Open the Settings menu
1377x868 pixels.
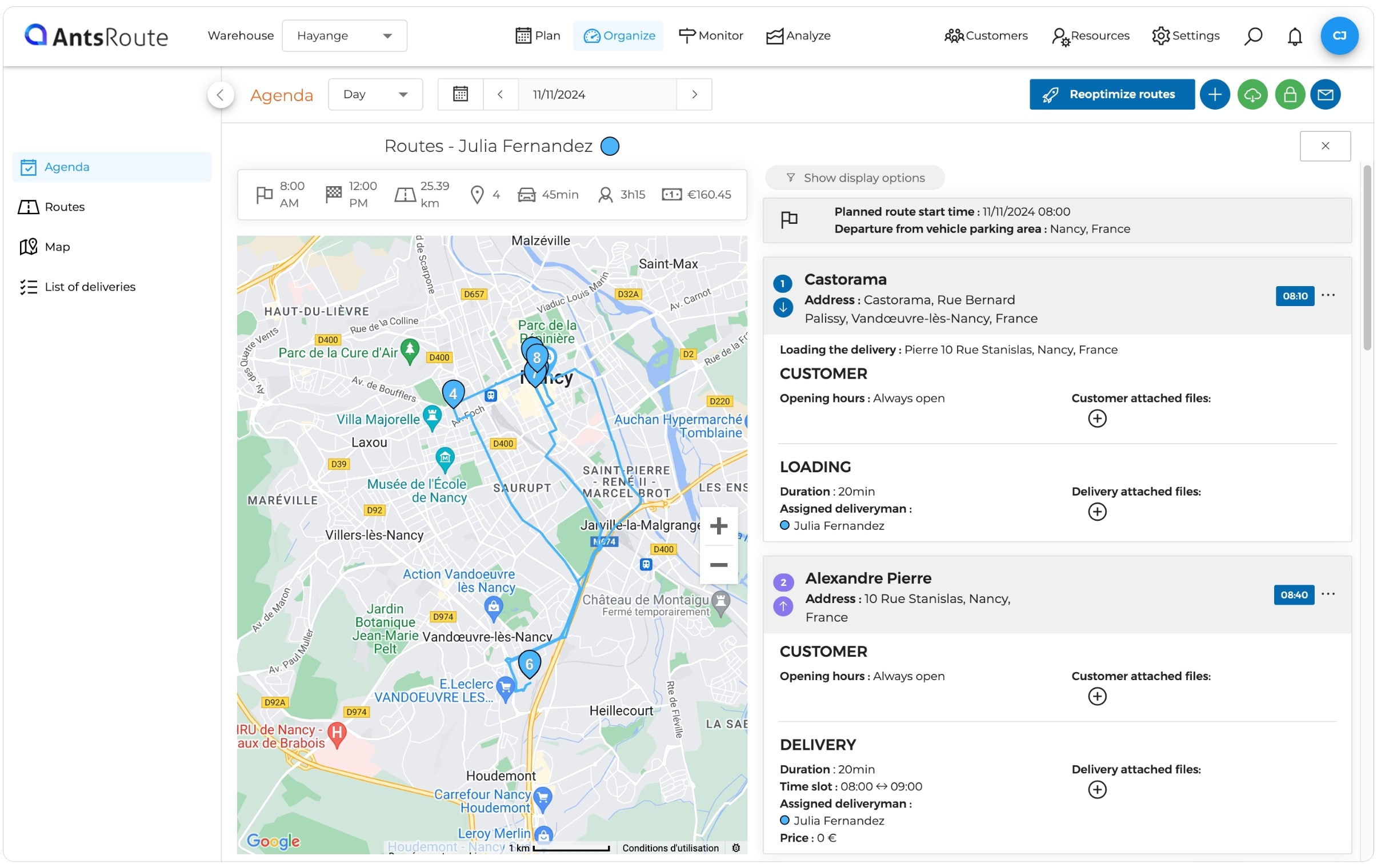tap(1186, 35)
